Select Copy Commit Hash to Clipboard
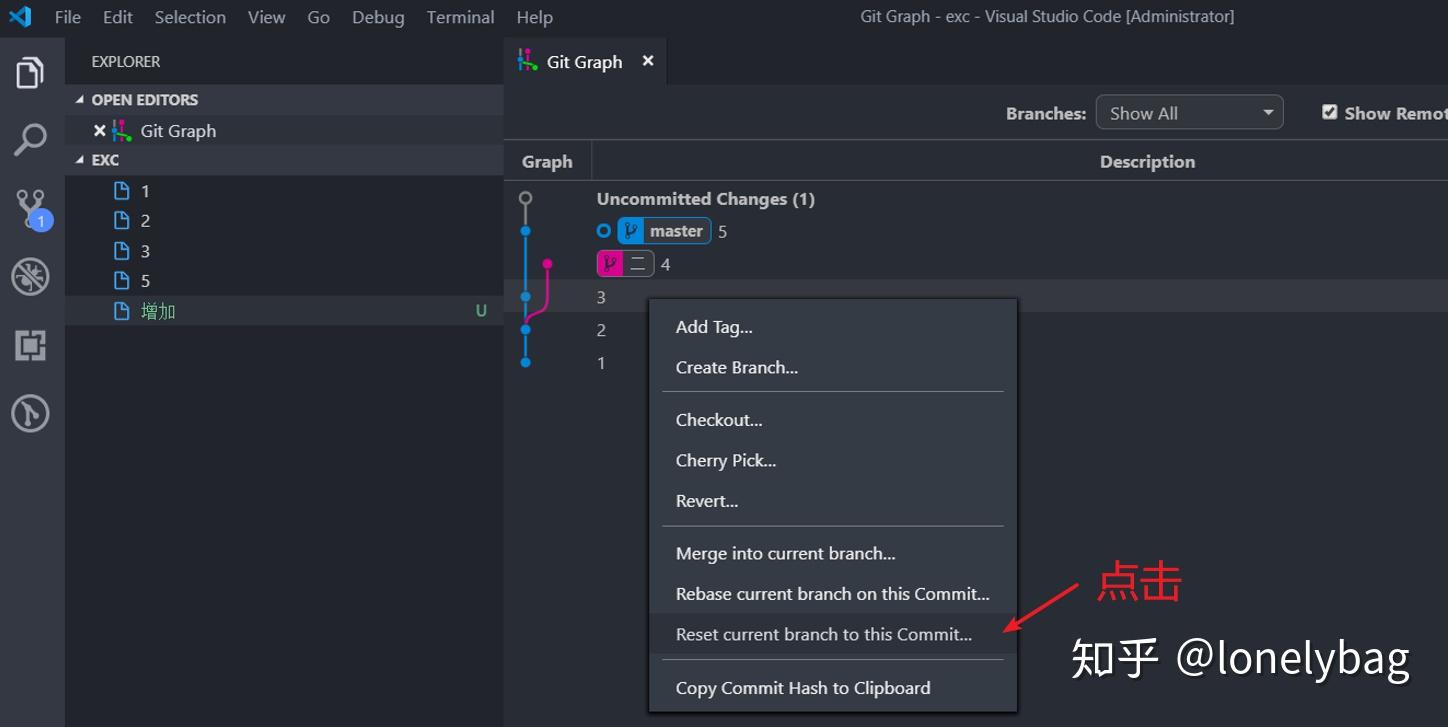Image resolution: width=1449 pixels, height=727 pixels. (833, 687)
